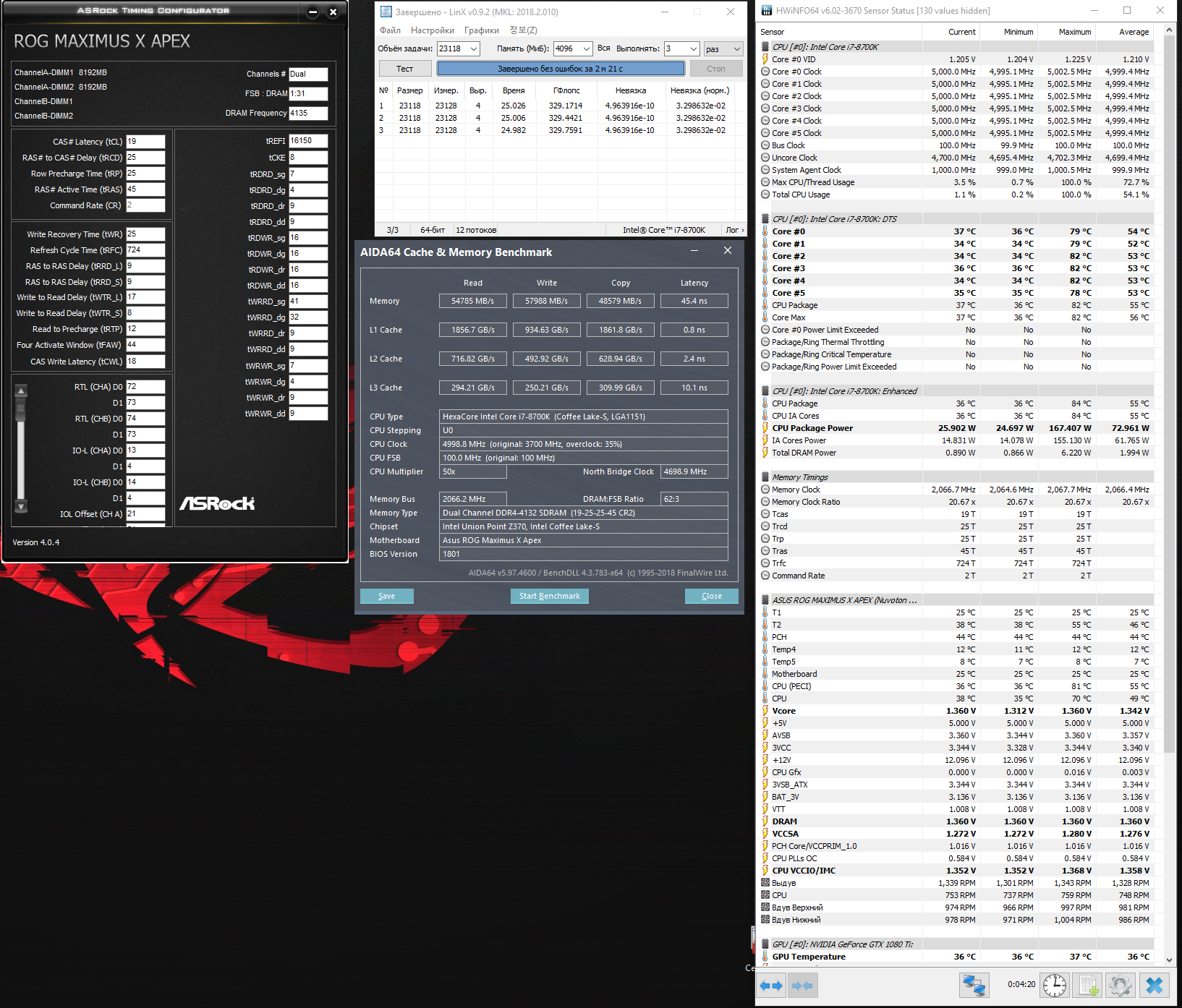Click thermometer icon on PCH row
The image size is (1182, 1008).
(765, 637)
